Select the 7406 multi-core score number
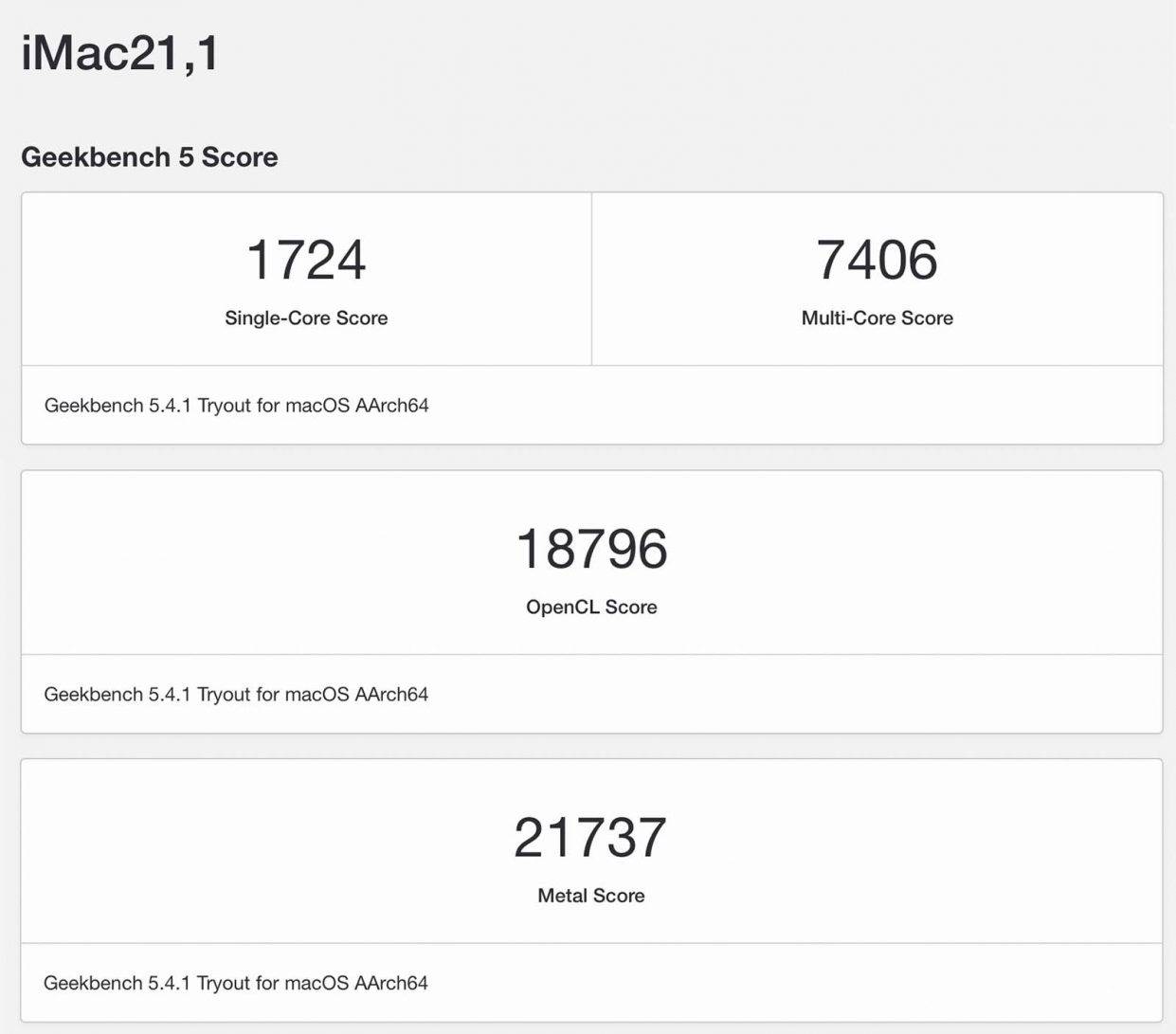Image resolution: width=1176 pixels, height=1034 pixels. [x=877, y=260]
